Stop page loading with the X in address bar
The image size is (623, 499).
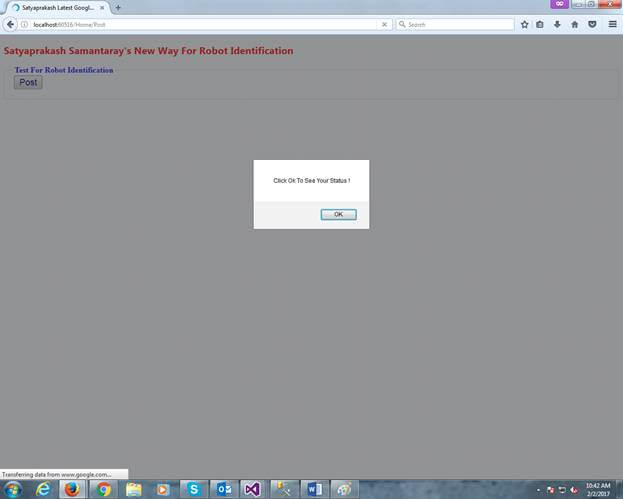point(384,25)
